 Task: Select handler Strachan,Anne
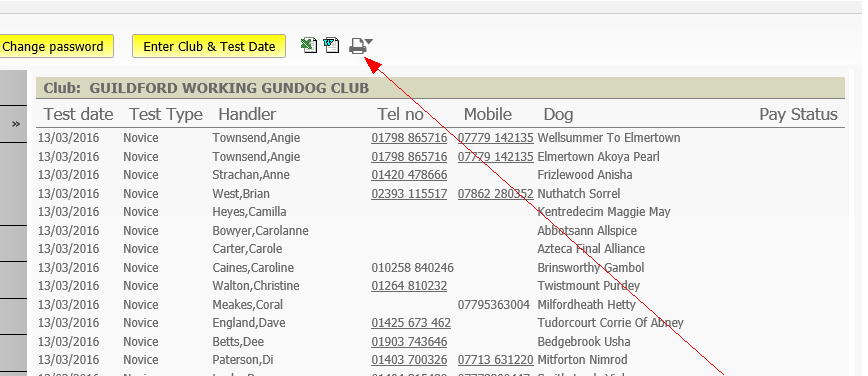pos(251,175)
